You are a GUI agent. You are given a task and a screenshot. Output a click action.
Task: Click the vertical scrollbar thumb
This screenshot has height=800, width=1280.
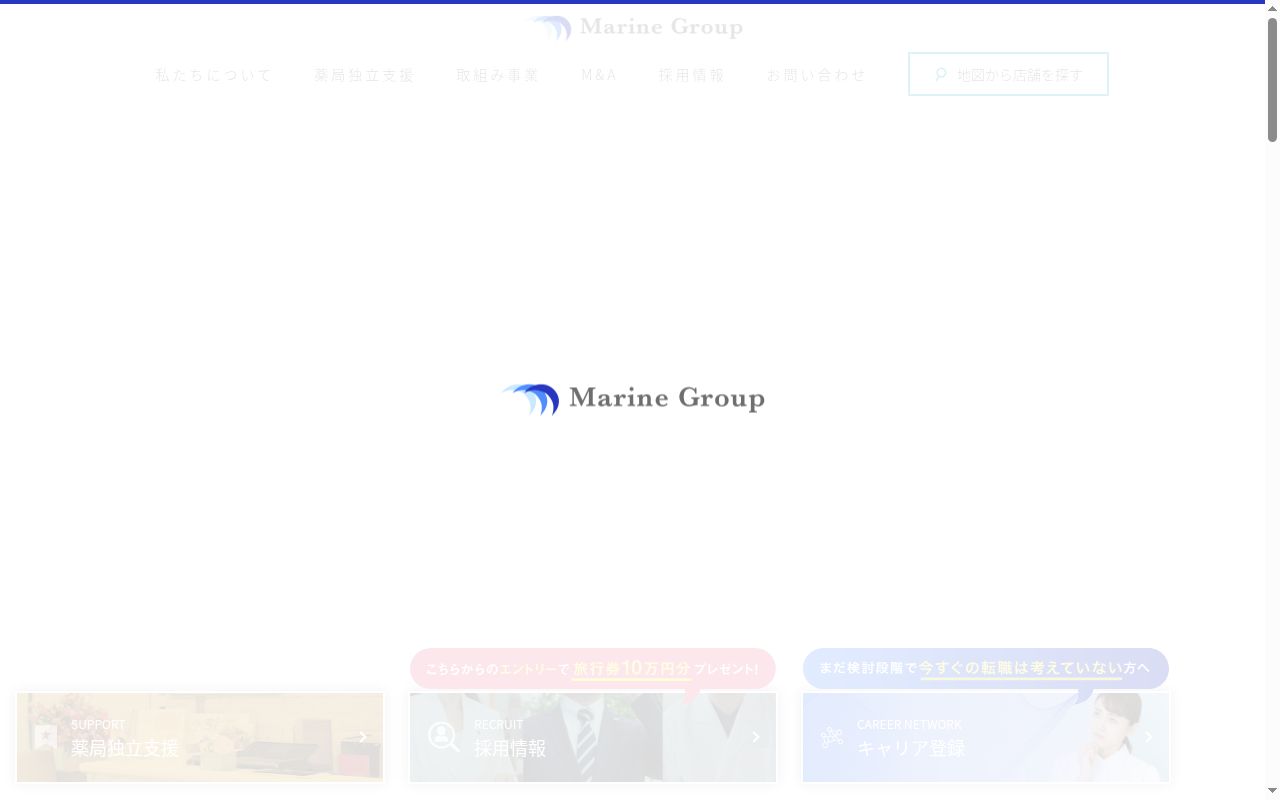pos(1272,78)
